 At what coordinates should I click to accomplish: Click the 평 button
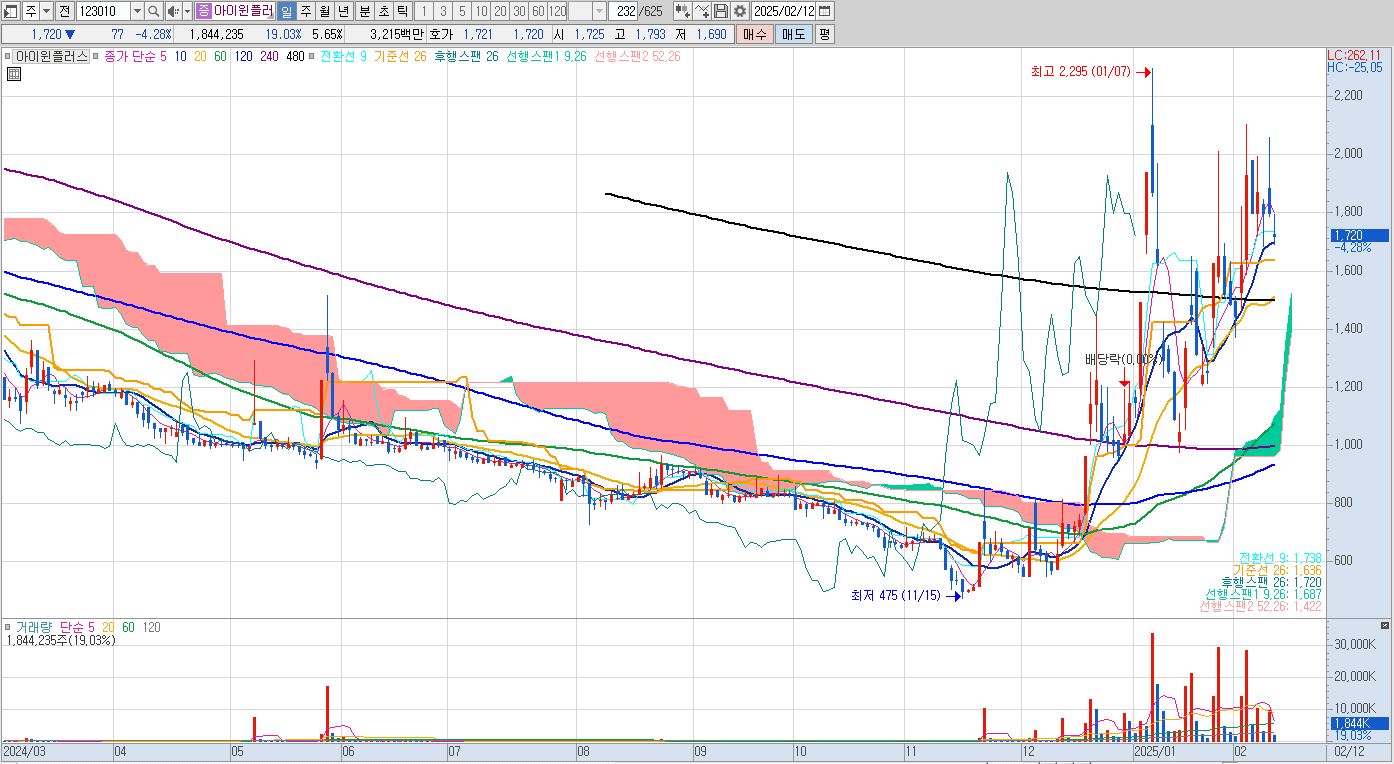(x=824, y=34)
